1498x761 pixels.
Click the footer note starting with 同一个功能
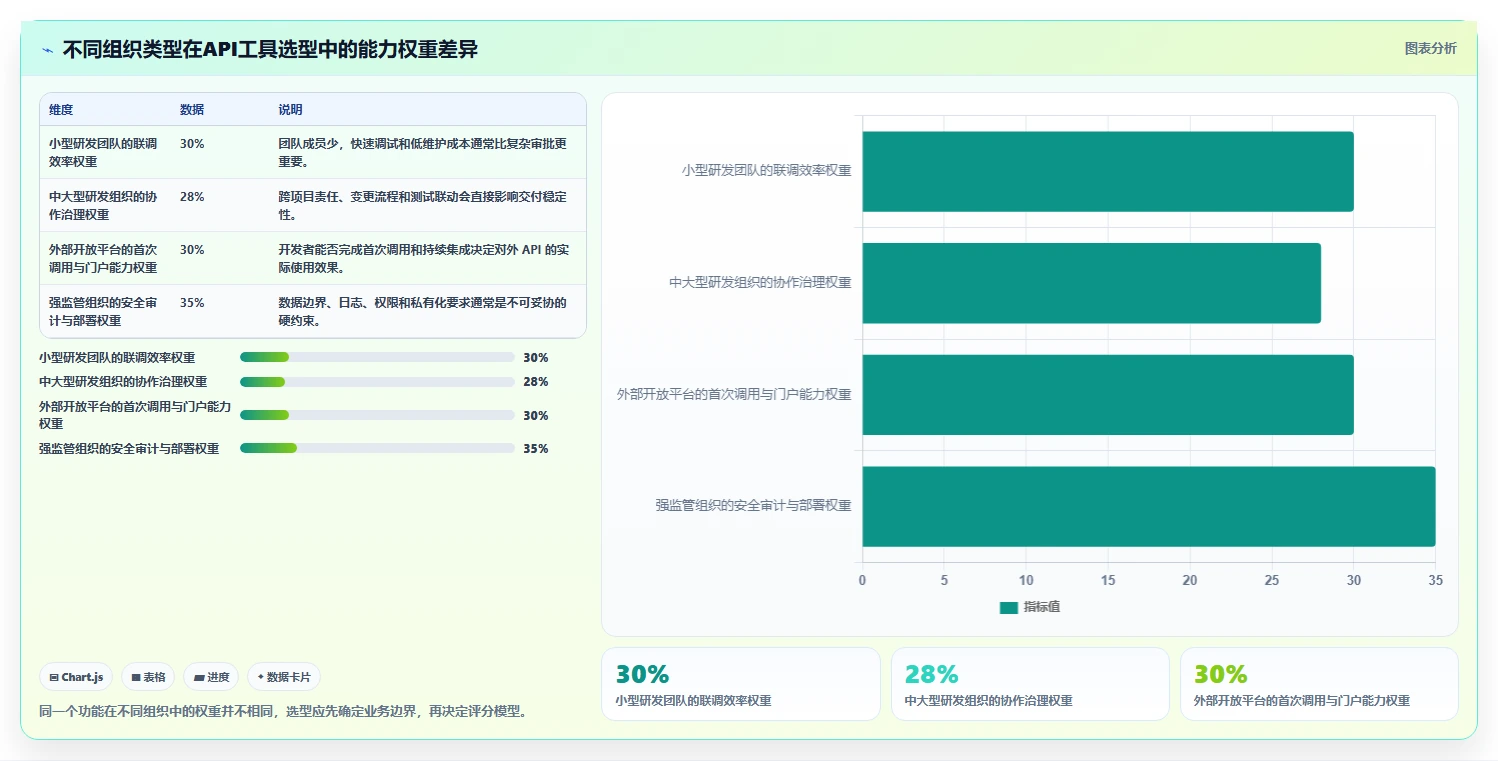click(283, 712)
